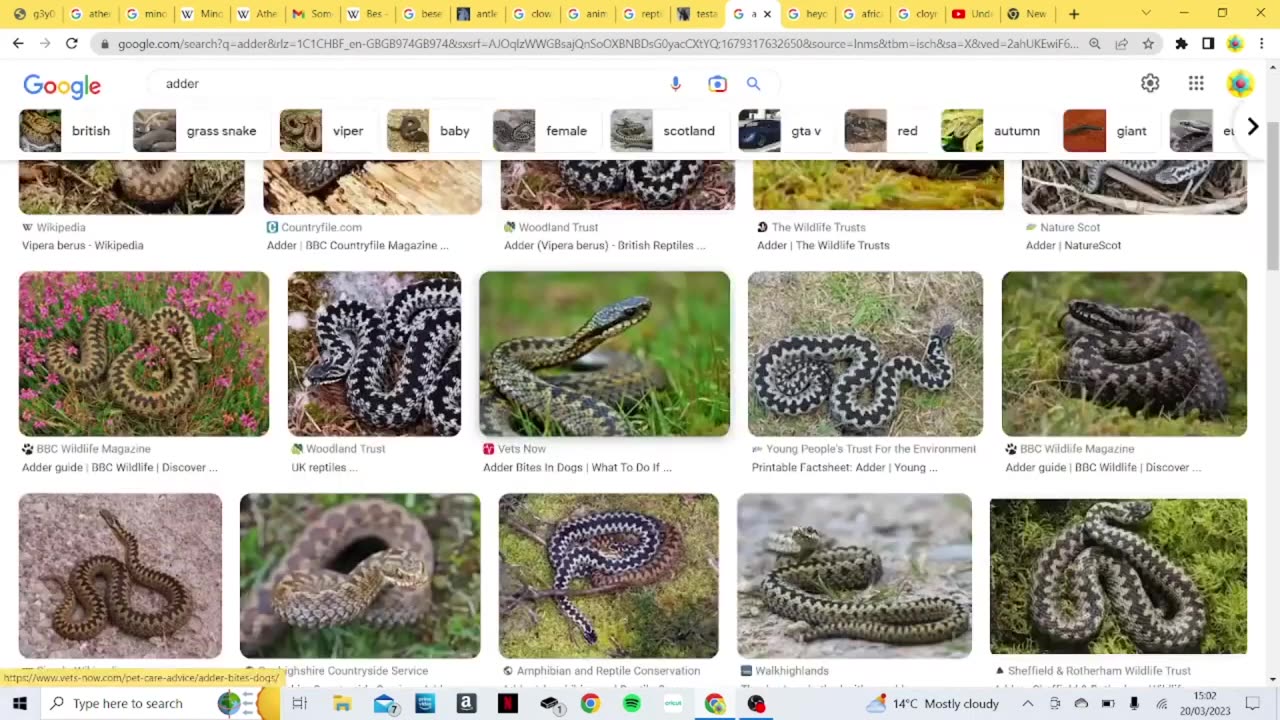Viewport: 1280px width, 720px height.
Task: Open the Chrome three-dot menu
Action: point(1263,44)
